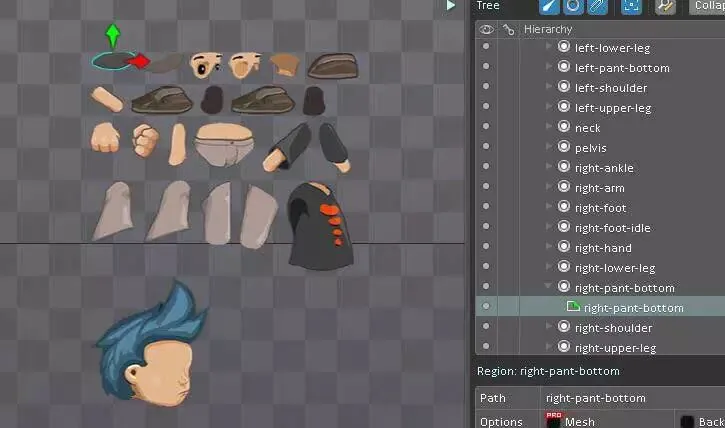The image size is (725, 428).
Task: Click the slot icon beside left-shoulder
Action: 564,86
